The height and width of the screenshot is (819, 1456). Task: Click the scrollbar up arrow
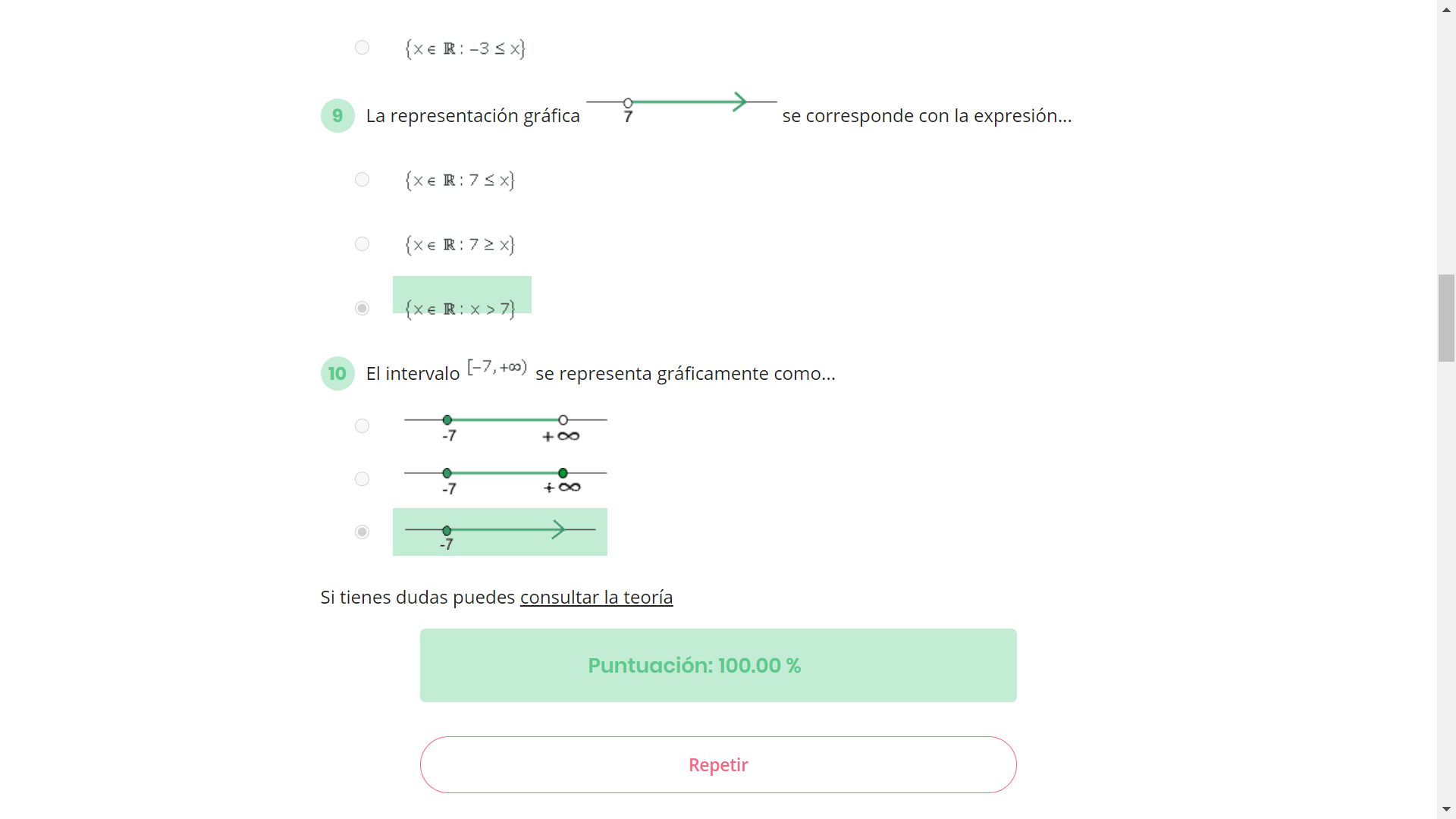click(x=1446, y=9)
